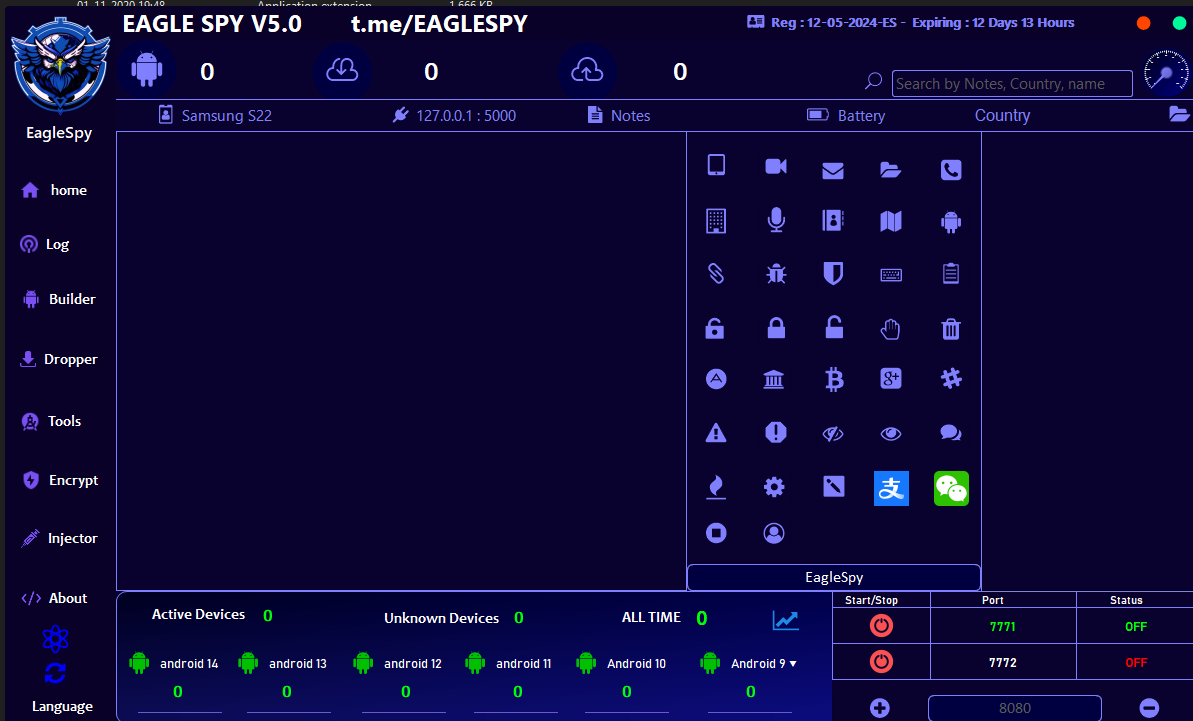The height and width of the screenshot is (721, 1193).
Task: Click the 8080 port input field
Action: click(1014, 708)
